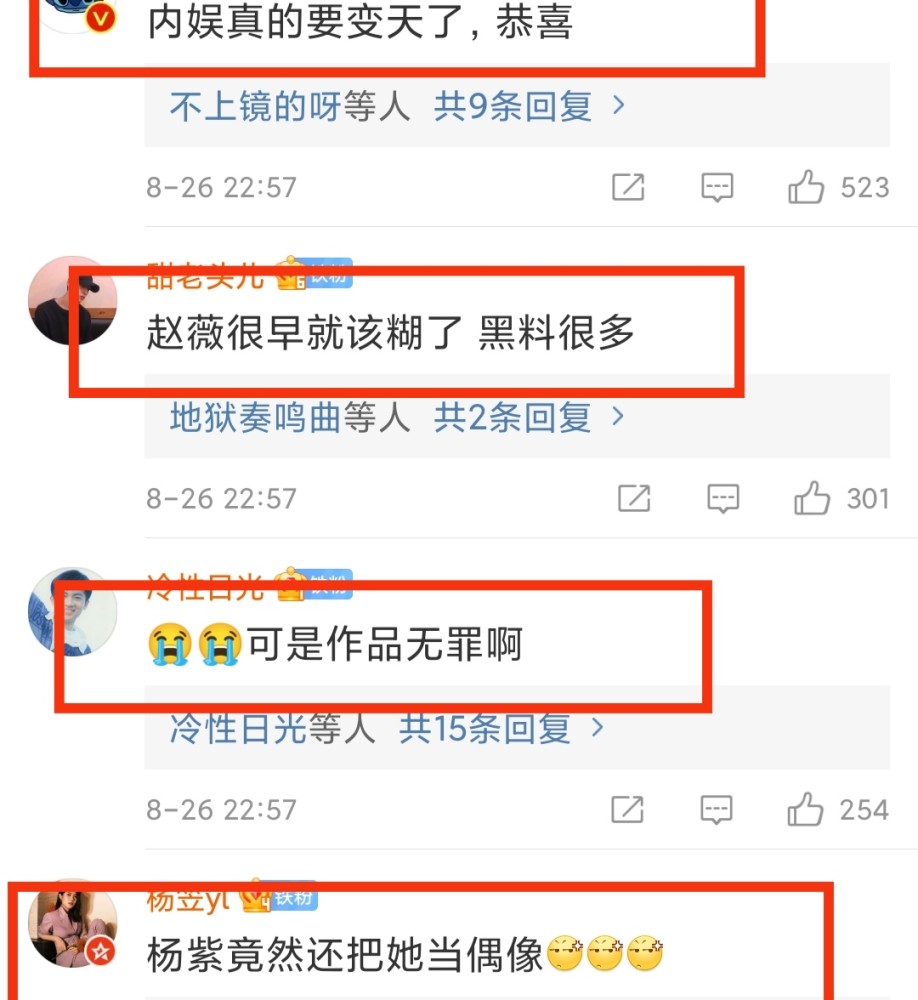Share the comment with 301 likes

(x=634, y=498)
